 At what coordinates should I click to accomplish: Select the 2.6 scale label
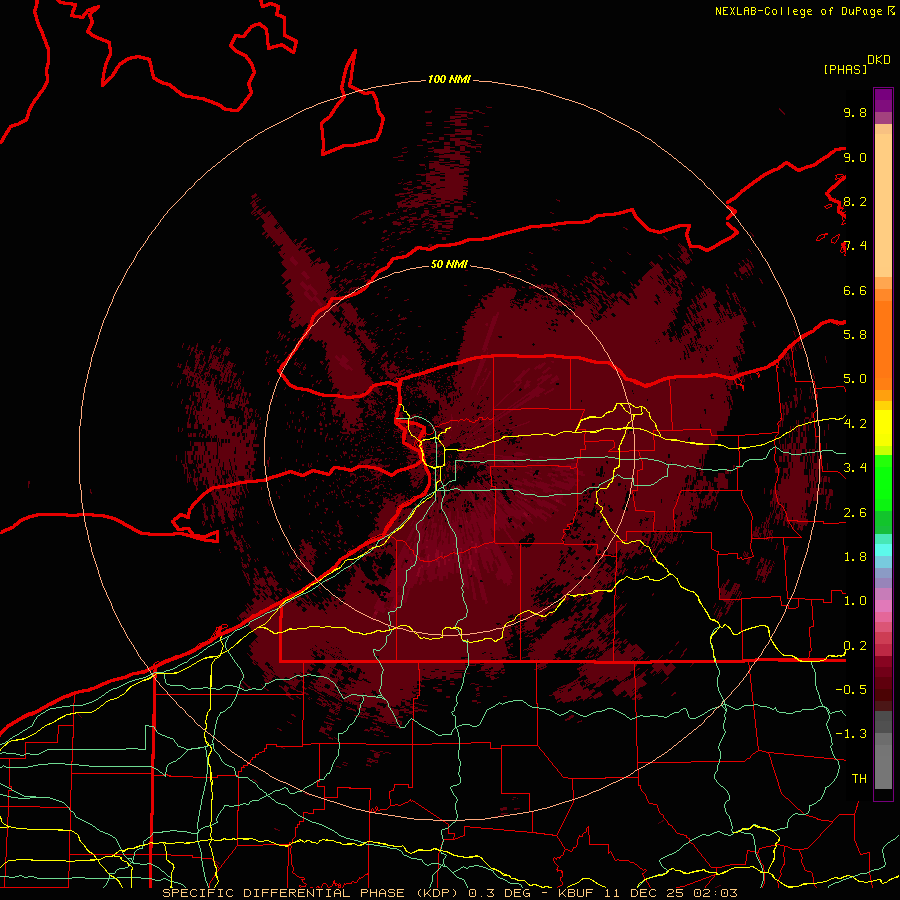click(855, 513)
